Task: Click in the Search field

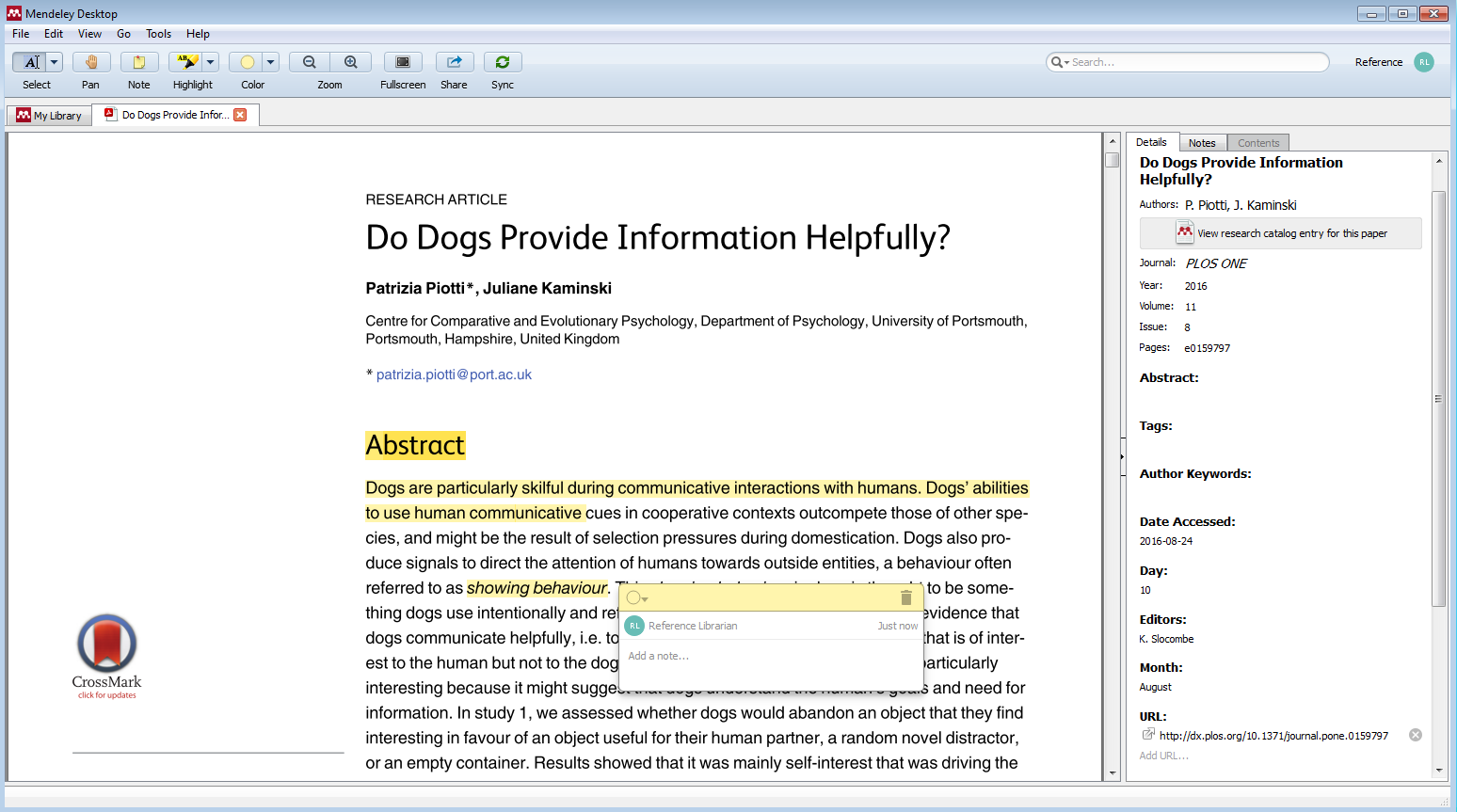Action: point(1195,62)
